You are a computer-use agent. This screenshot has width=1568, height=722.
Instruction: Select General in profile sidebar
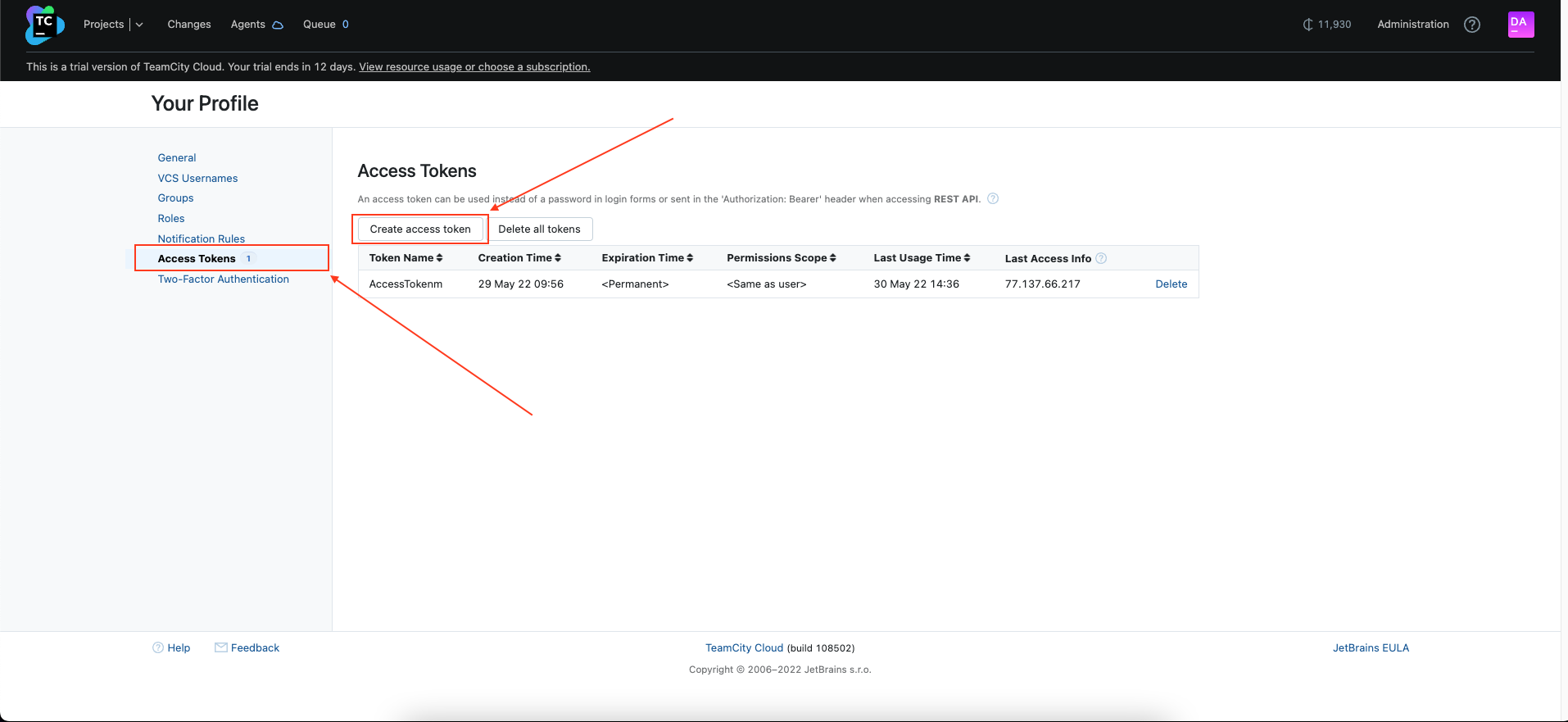pyautogui.click(x=177, y=158)
